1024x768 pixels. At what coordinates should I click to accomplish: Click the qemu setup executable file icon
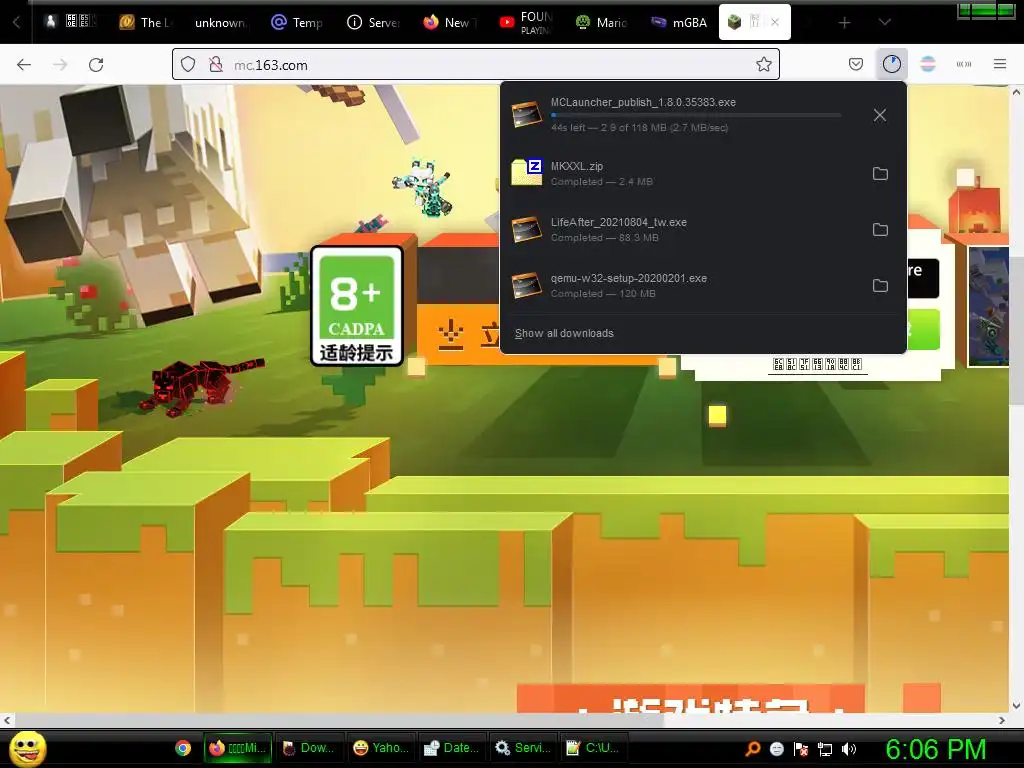[526, 285]
